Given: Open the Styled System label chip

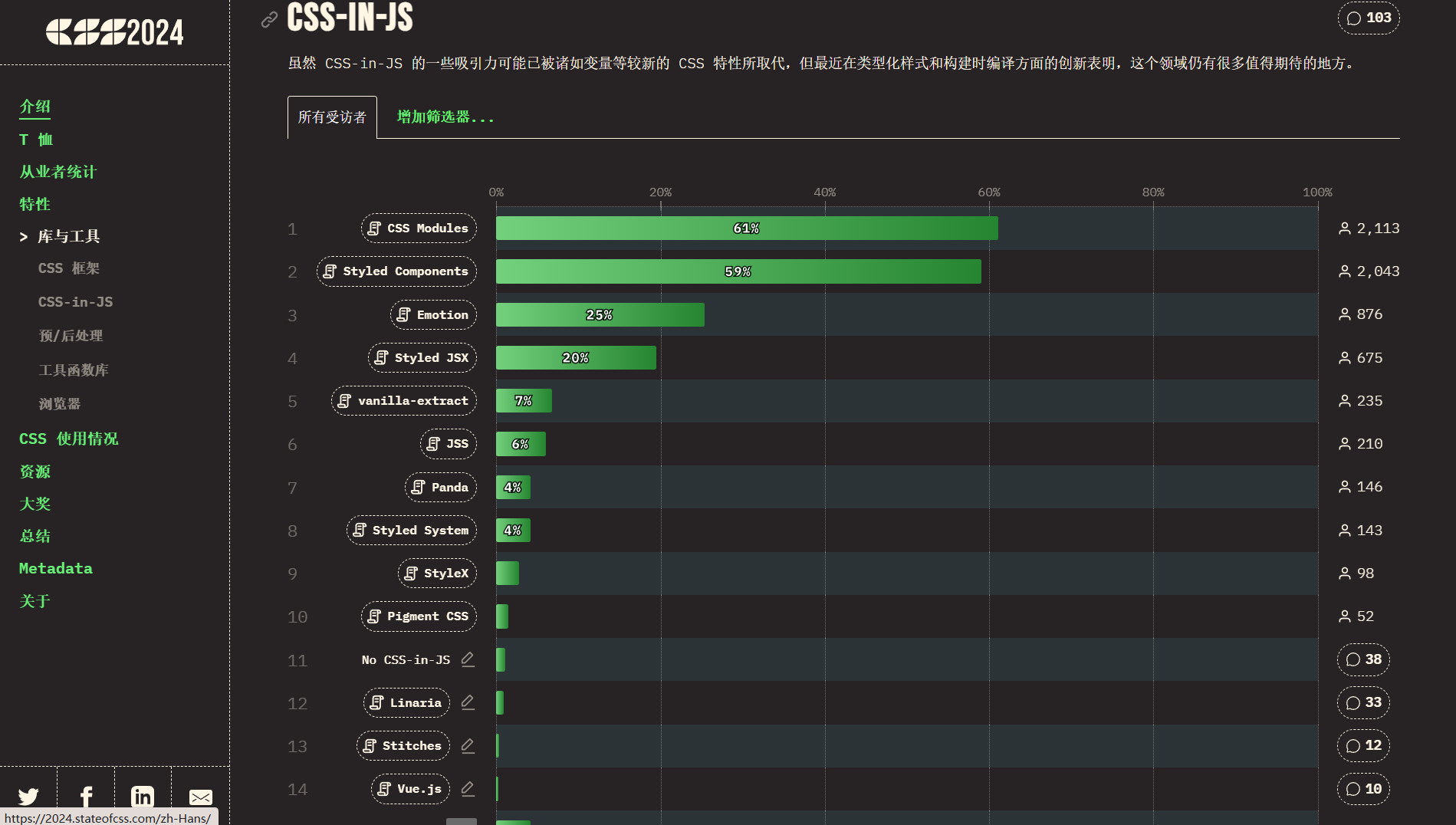Looking at the screenshot, I should coord(412,531).
